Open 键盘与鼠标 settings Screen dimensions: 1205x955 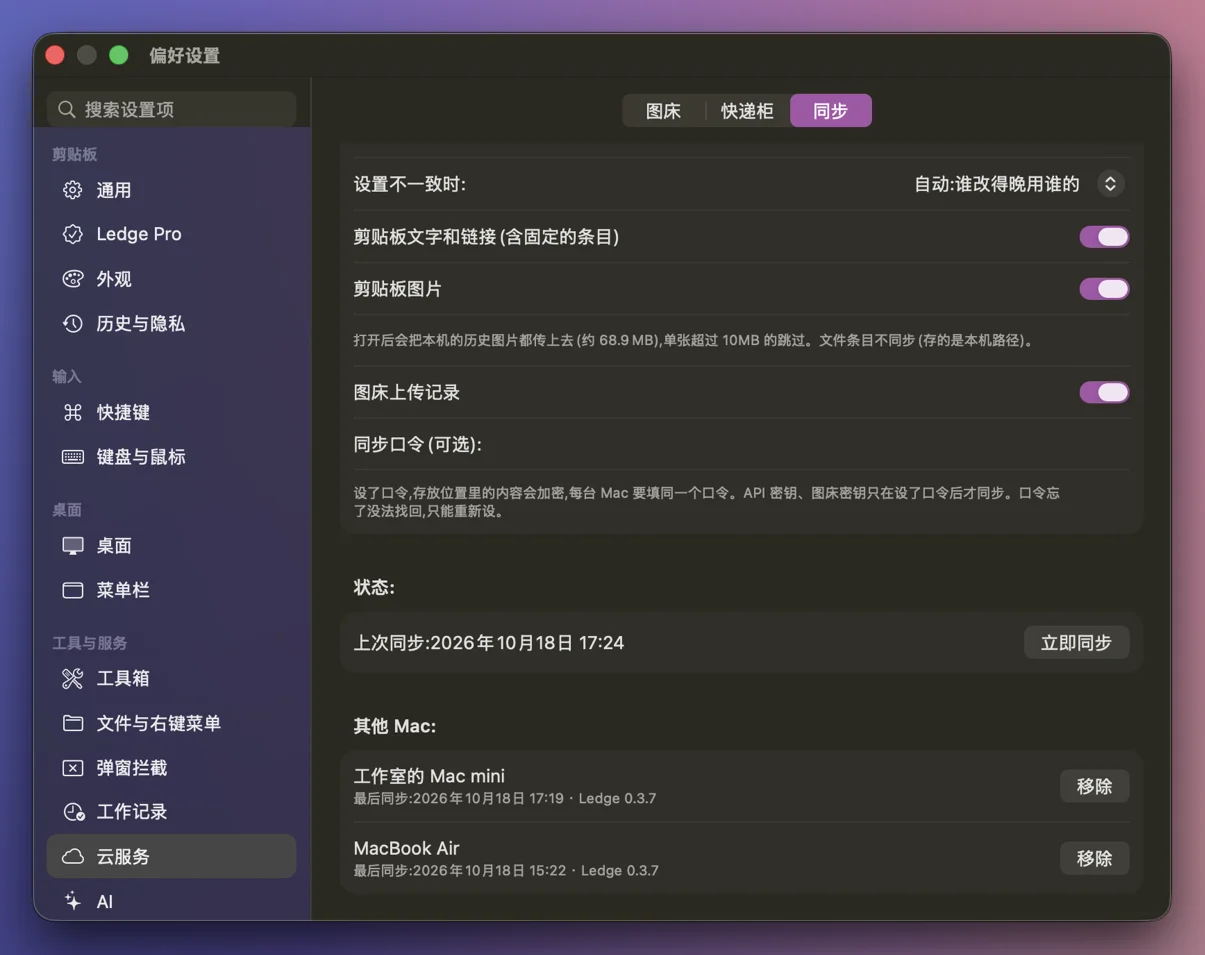click(x=172, y=457)
